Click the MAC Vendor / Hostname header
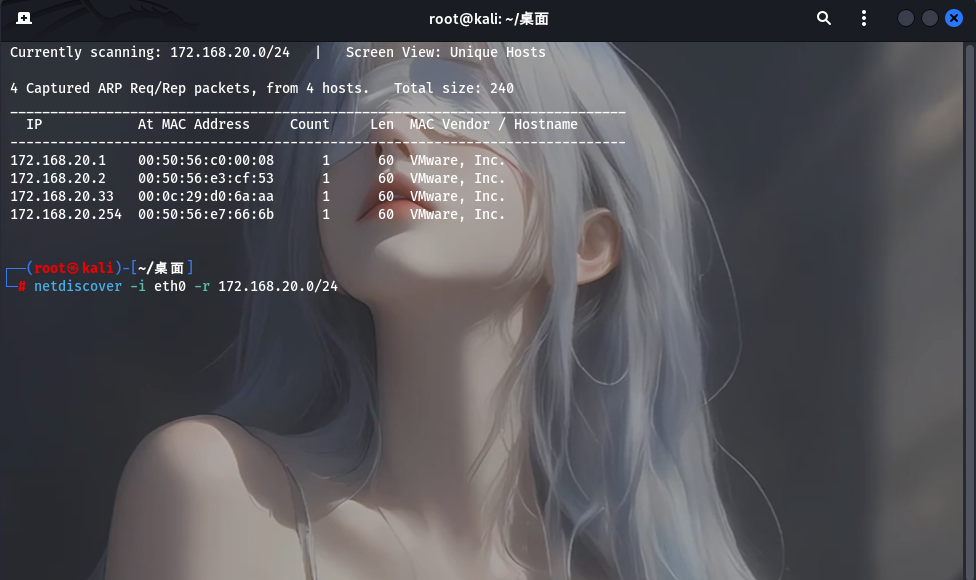 493,124
